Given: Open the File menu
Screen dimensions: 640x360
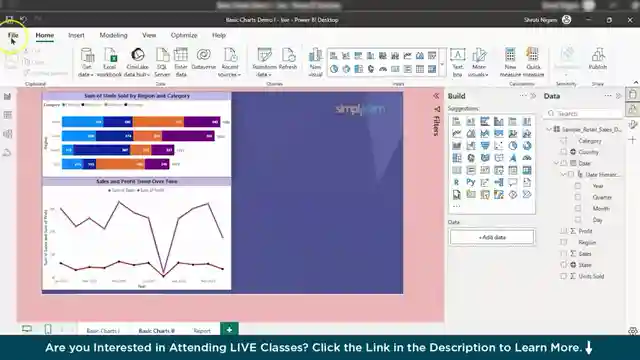Looking at the screenshot, I should pos(13,35).
